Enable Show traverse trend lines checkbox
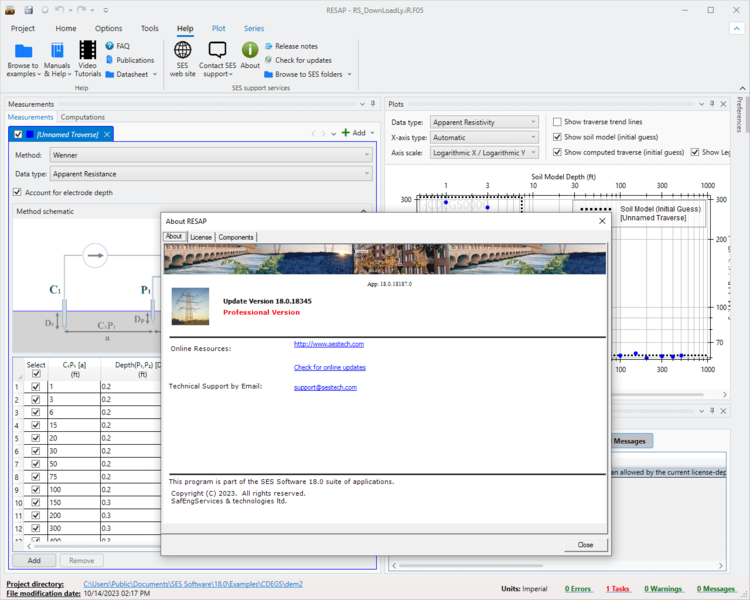The height and width of the screenshot is (600, 750). pos(557,122)
